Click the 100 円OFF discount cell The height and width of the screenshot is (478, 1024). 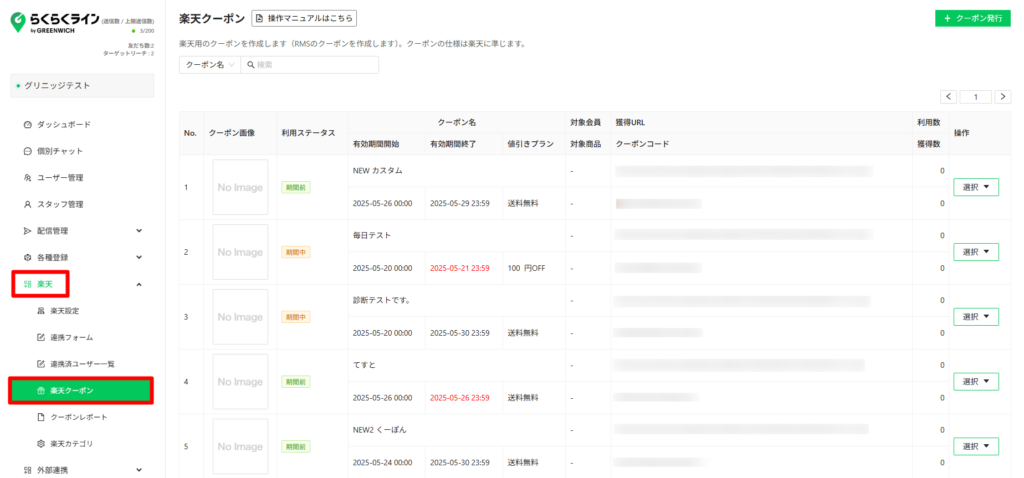pos(526,268)
